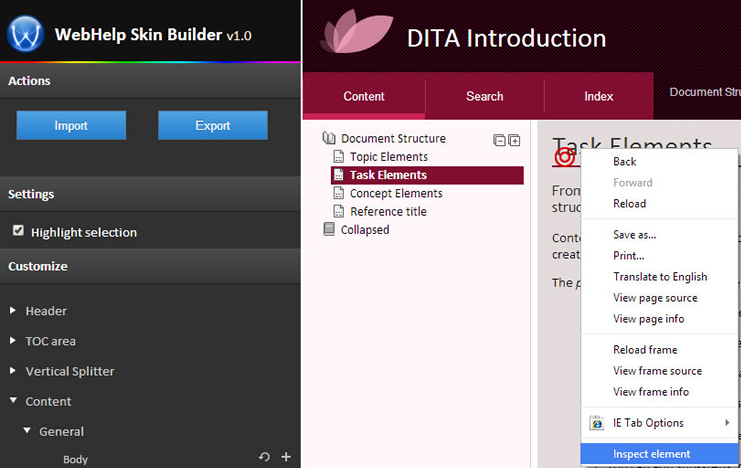
Task: Click the pink lotus logo in header
Action: click(356, 31)
